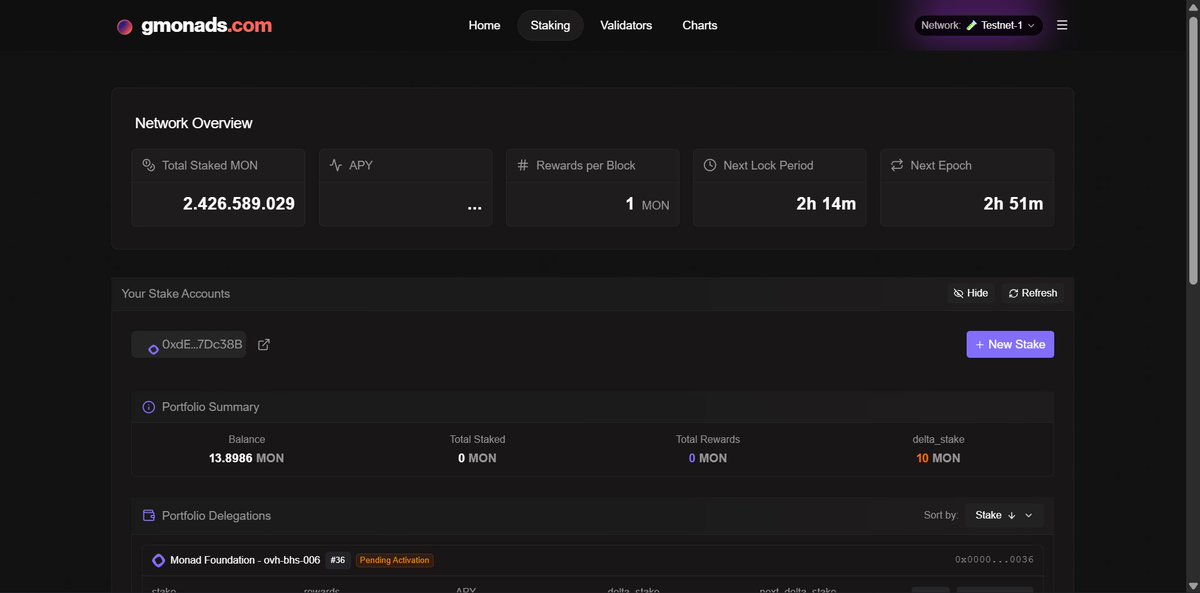Click the 2.426.589.029 total staked value
This screenshot has height=593, width=1200.
(x=239, y=204)
